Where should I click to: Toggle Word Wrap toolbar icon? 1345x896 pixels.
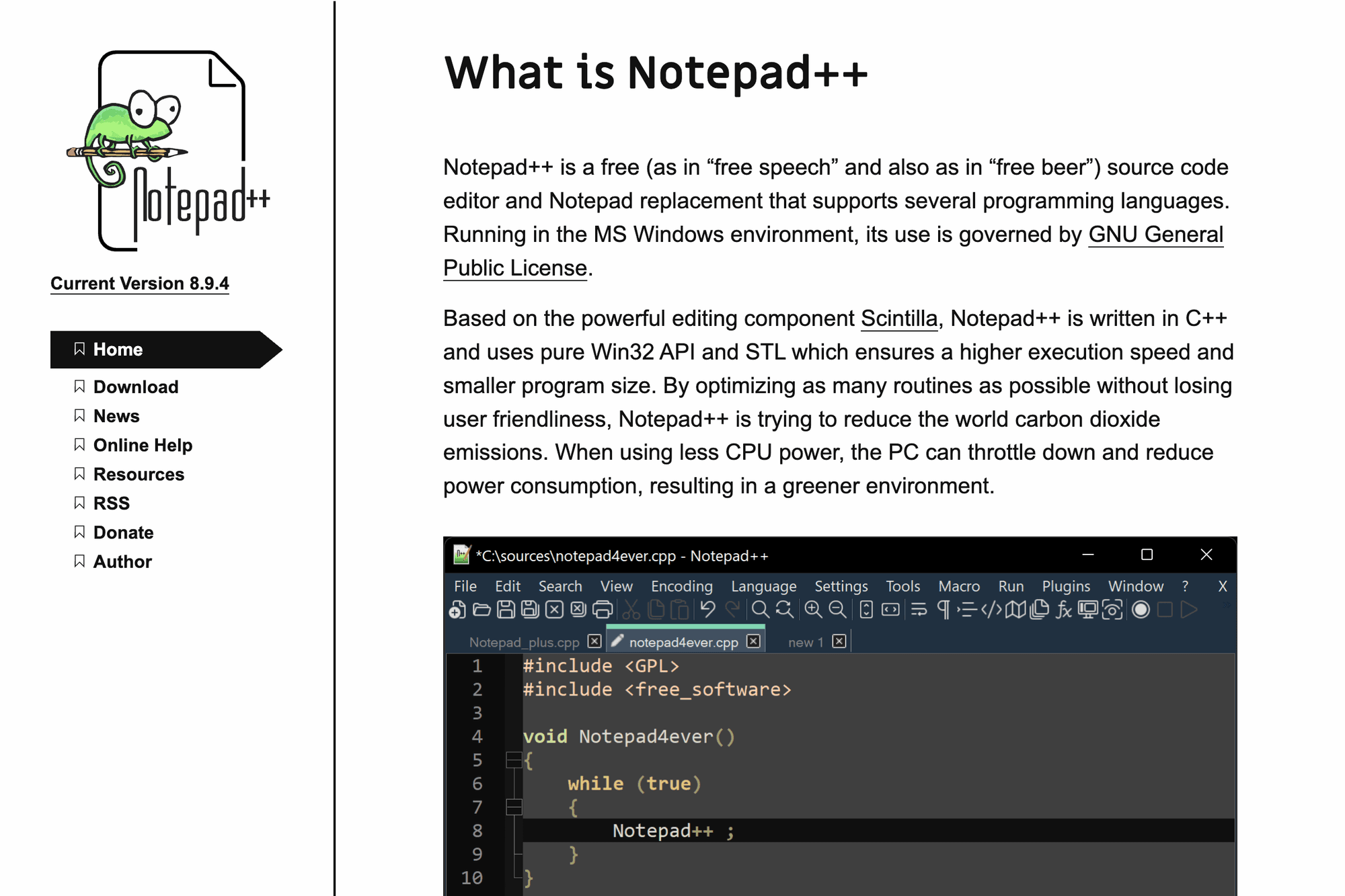919,610
